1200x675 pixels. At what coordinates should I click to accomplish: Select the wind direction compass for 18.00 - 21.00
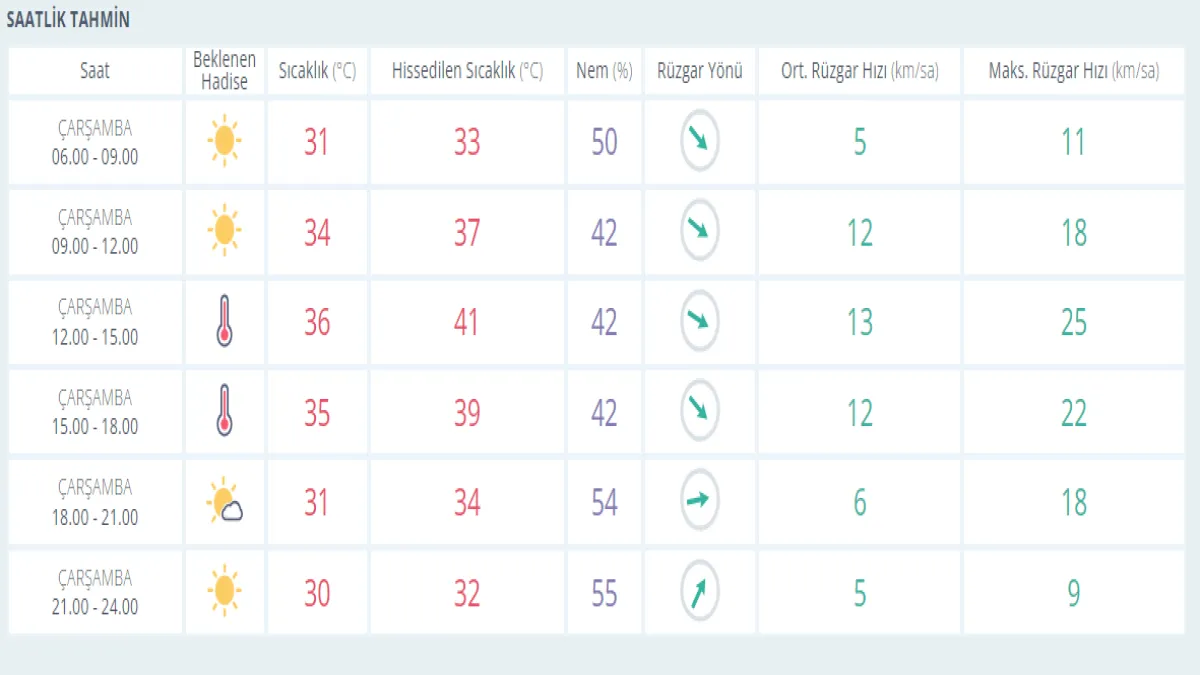click(x=699, y=502)
